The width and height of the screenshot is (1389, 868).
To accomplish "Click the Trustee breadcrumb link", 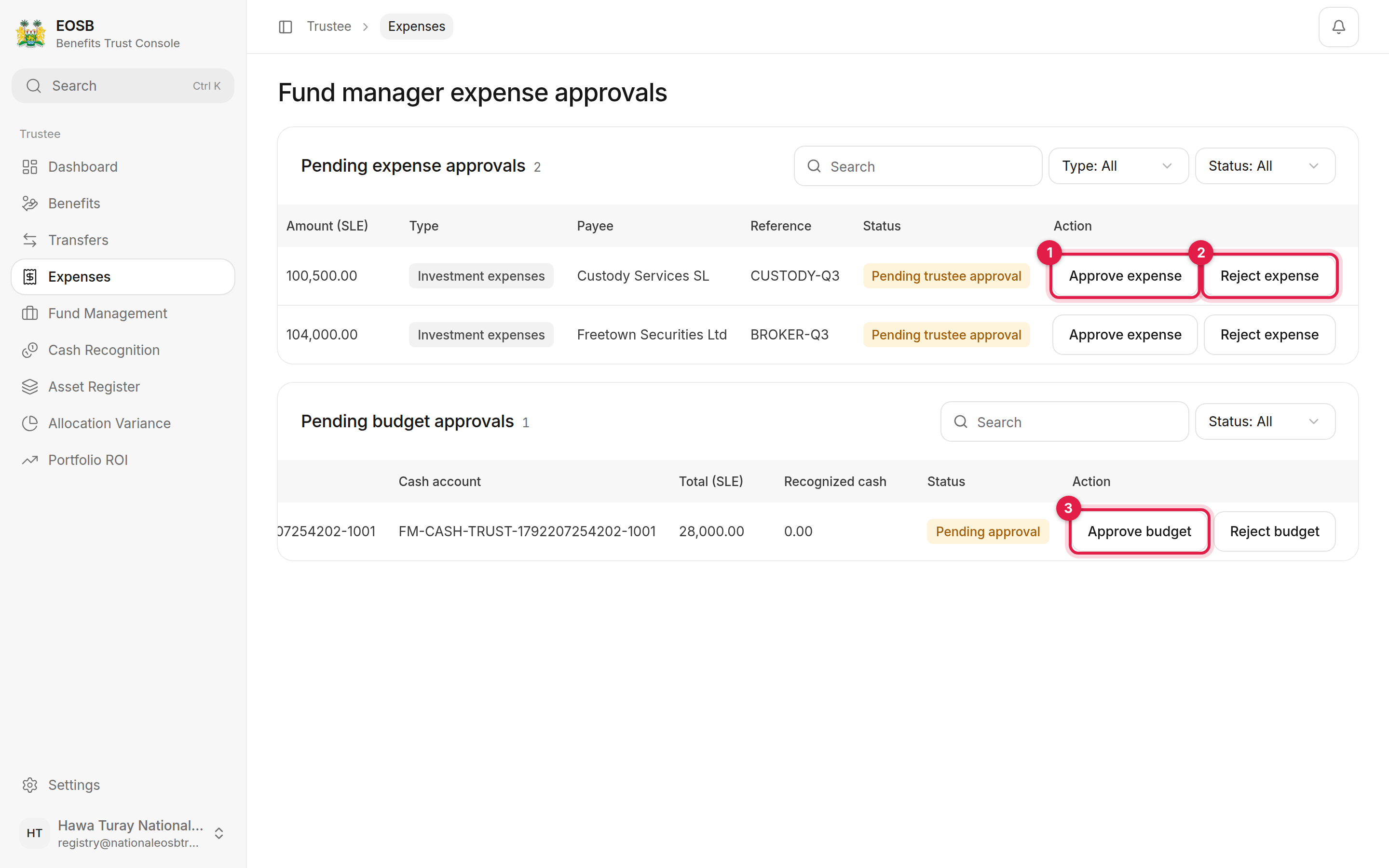I will [x=329, y=27].
